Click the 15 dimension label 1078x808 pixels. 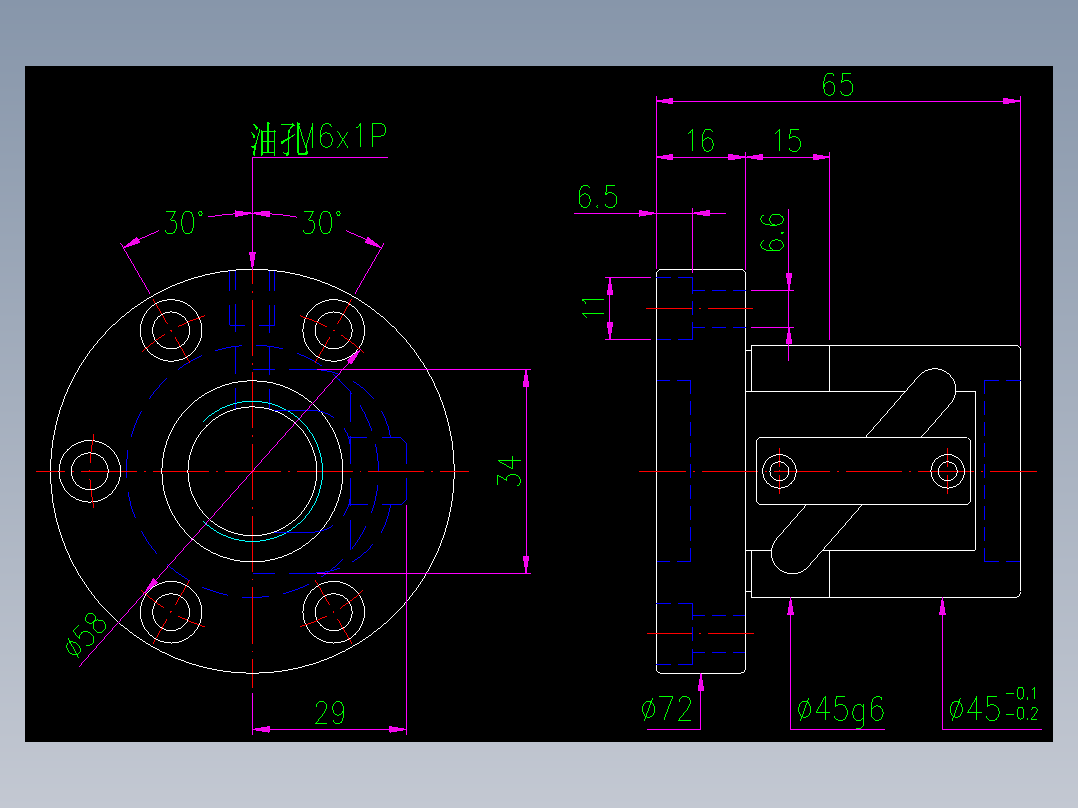(x=788, y=140)
